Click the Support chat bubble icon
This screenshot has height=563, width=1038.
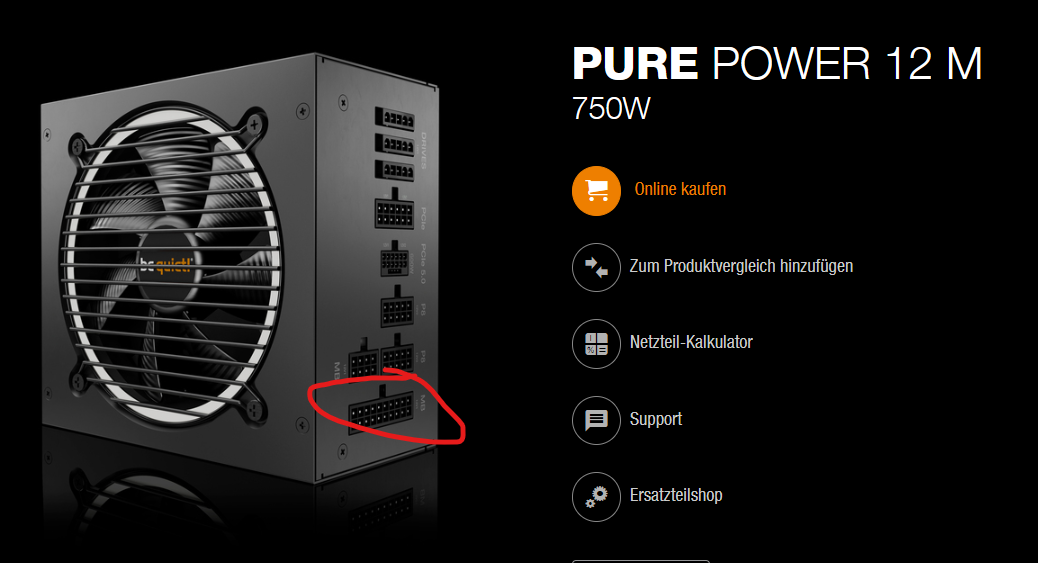(596, 420)
